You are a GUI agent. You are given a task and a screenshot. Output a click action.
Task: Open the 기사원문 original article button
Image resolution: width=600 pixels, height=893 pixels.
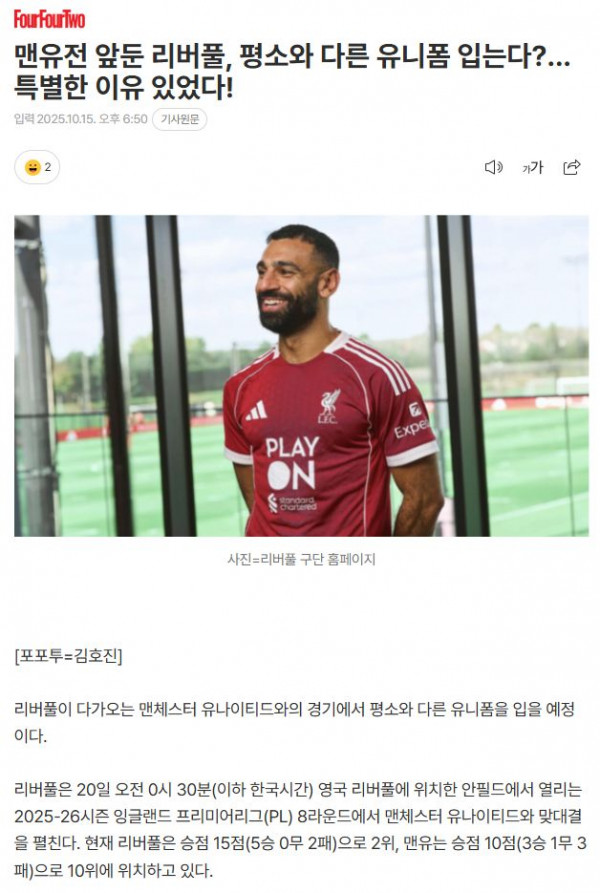pyautogui.click(x=179, y=119)
